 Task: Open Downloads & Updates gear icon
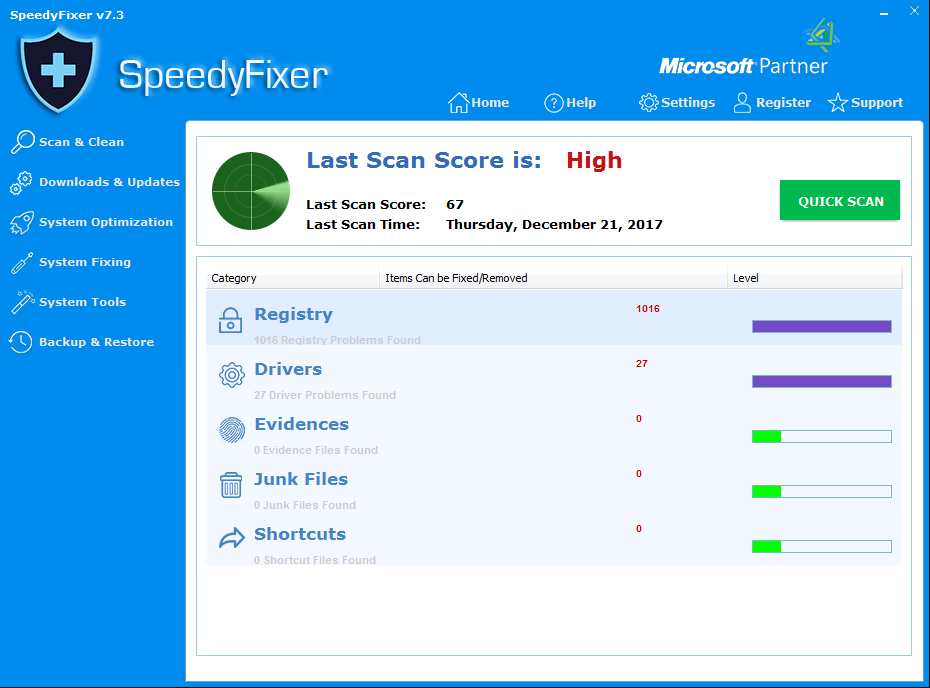[21, 183]
